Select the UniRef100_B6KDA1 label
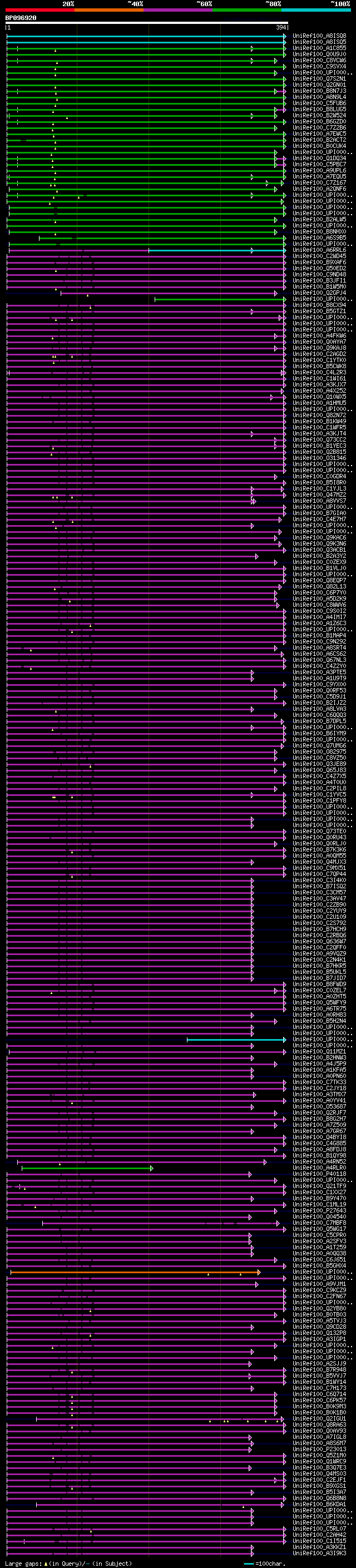Screen dimensions: 356x1568 coord(319,1504)
